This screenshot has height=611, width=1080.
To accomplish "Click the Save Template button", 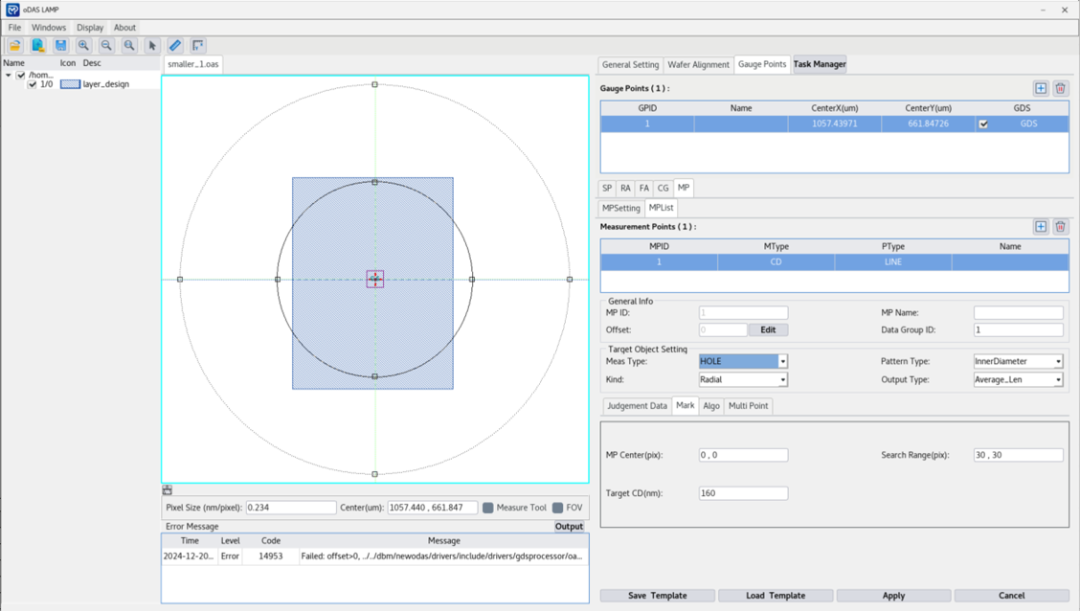I will point(657,595).
